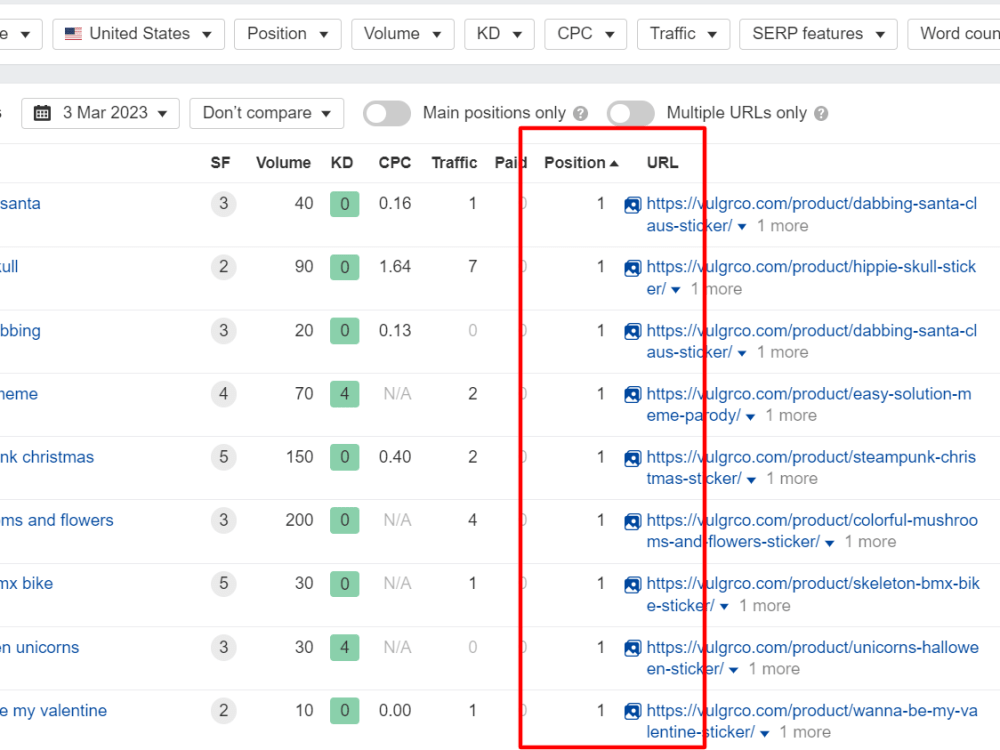Sort by Position column header
Image resolution: width=1000 pixels, height=750 pixels.
pyautogui.click(x=580, y=163)
